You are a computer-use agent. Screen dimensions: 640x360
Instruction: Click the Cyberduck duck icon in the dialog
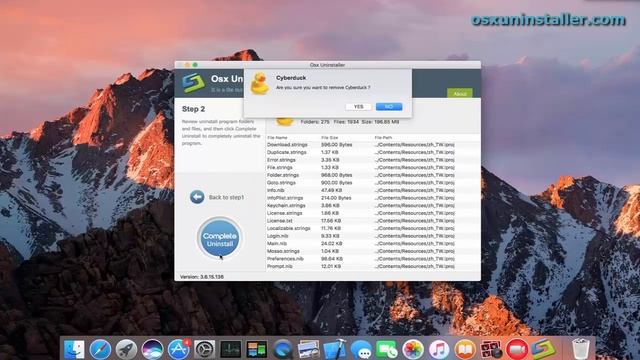click(x=260, y=84)
